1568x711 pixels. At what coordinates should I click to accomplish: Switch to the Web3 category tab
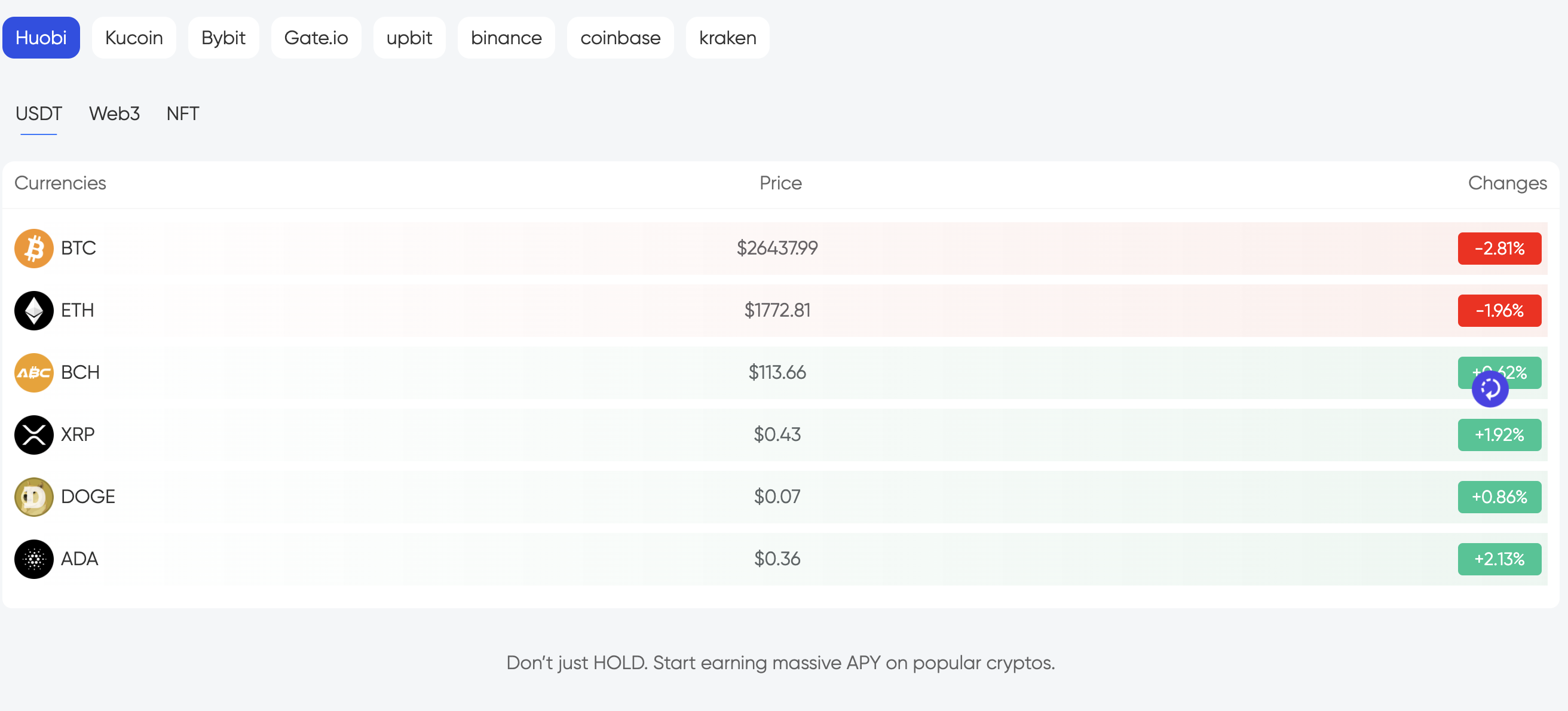[x=115, y=114]
